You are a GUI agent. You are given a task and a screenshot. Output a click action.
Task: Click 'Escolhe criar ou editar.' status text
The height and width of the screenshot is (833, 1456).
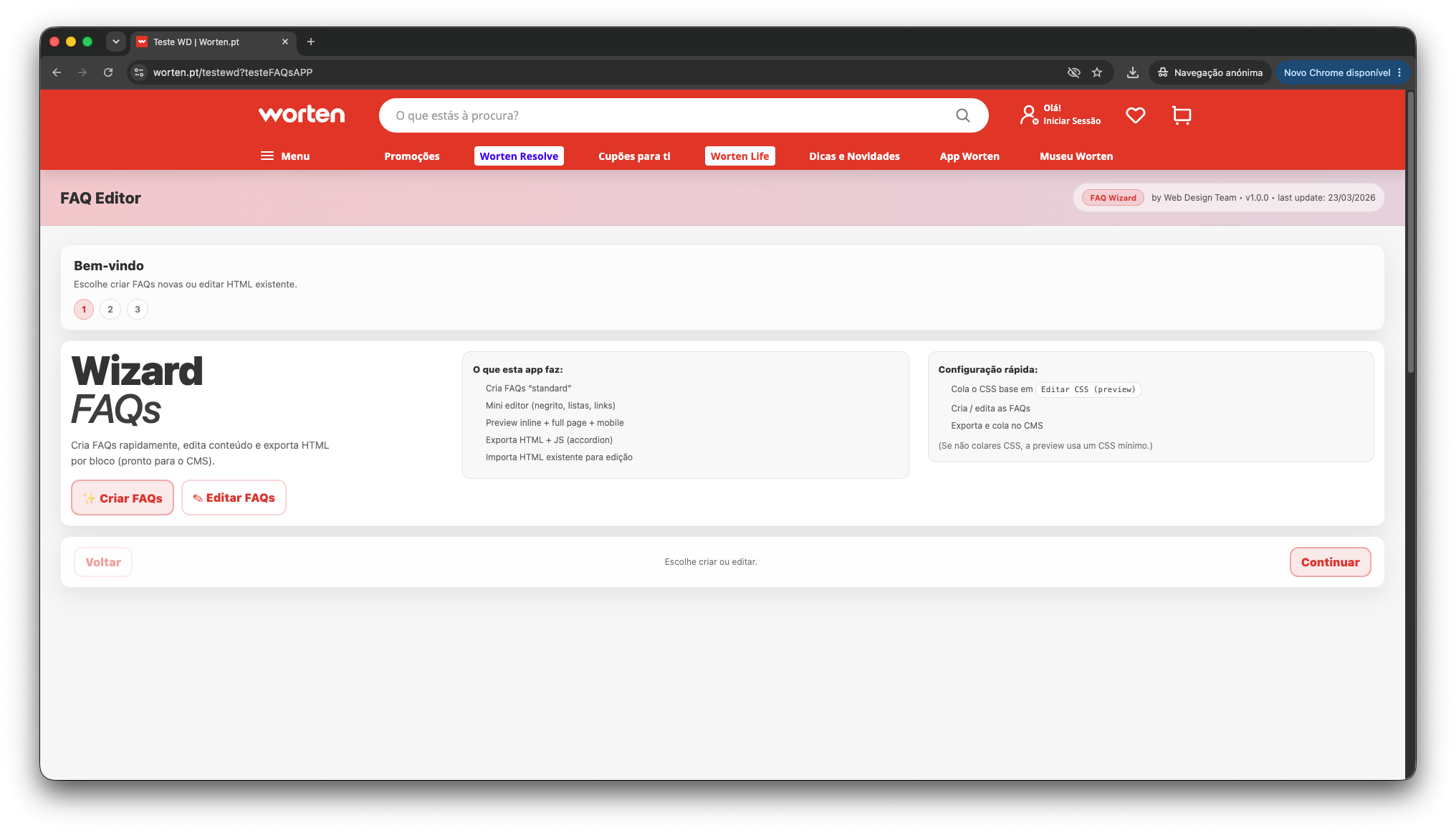pyautogui.click(x=711, y=562)
